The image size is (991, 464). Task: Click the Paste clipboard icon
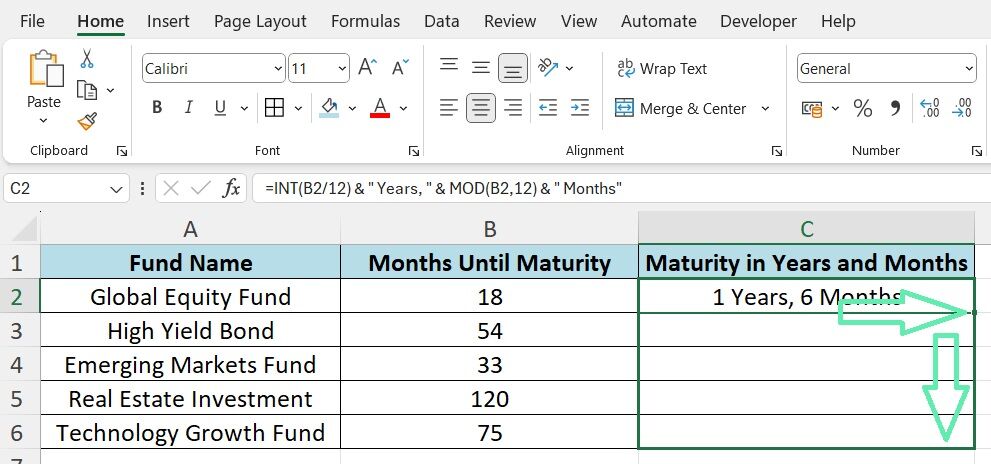point(46,68)
